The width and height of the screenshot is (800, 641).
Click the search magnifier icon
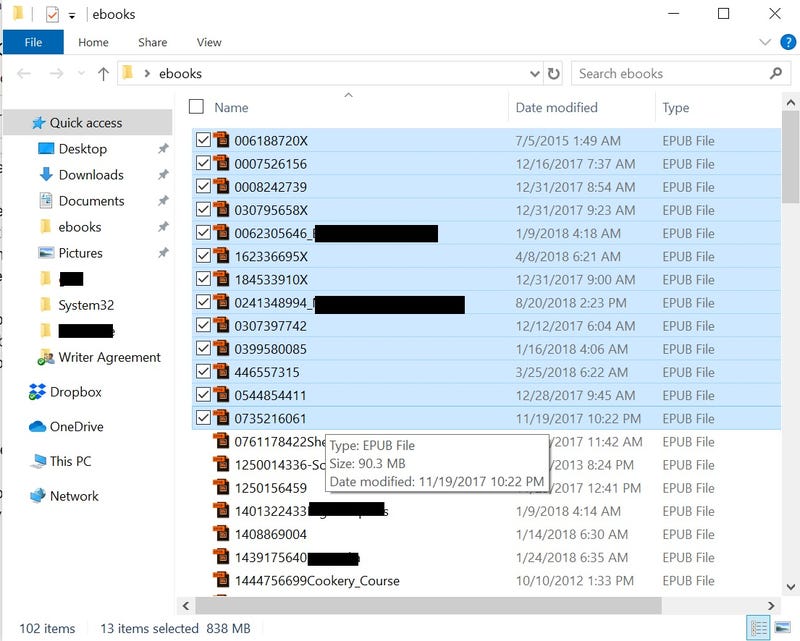[x=776, y=74]
